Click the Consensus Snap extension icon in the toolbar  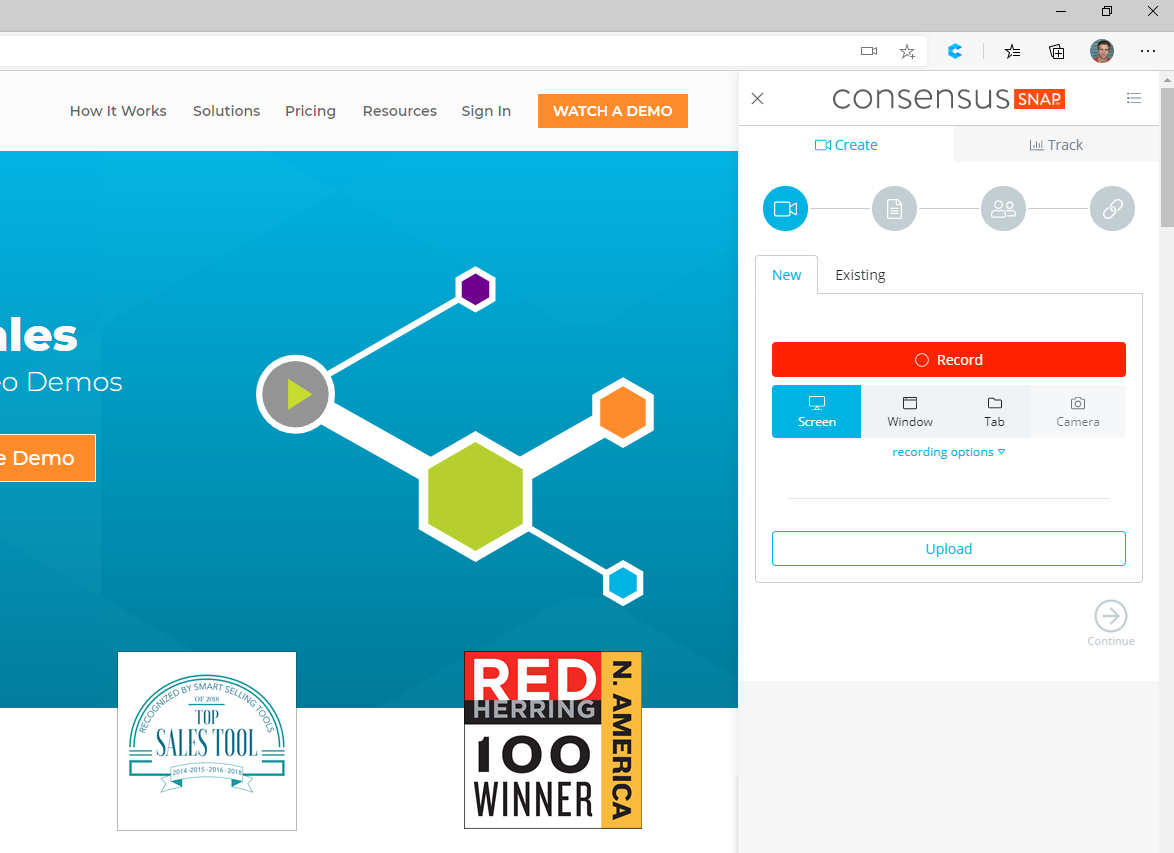[955, 51]
